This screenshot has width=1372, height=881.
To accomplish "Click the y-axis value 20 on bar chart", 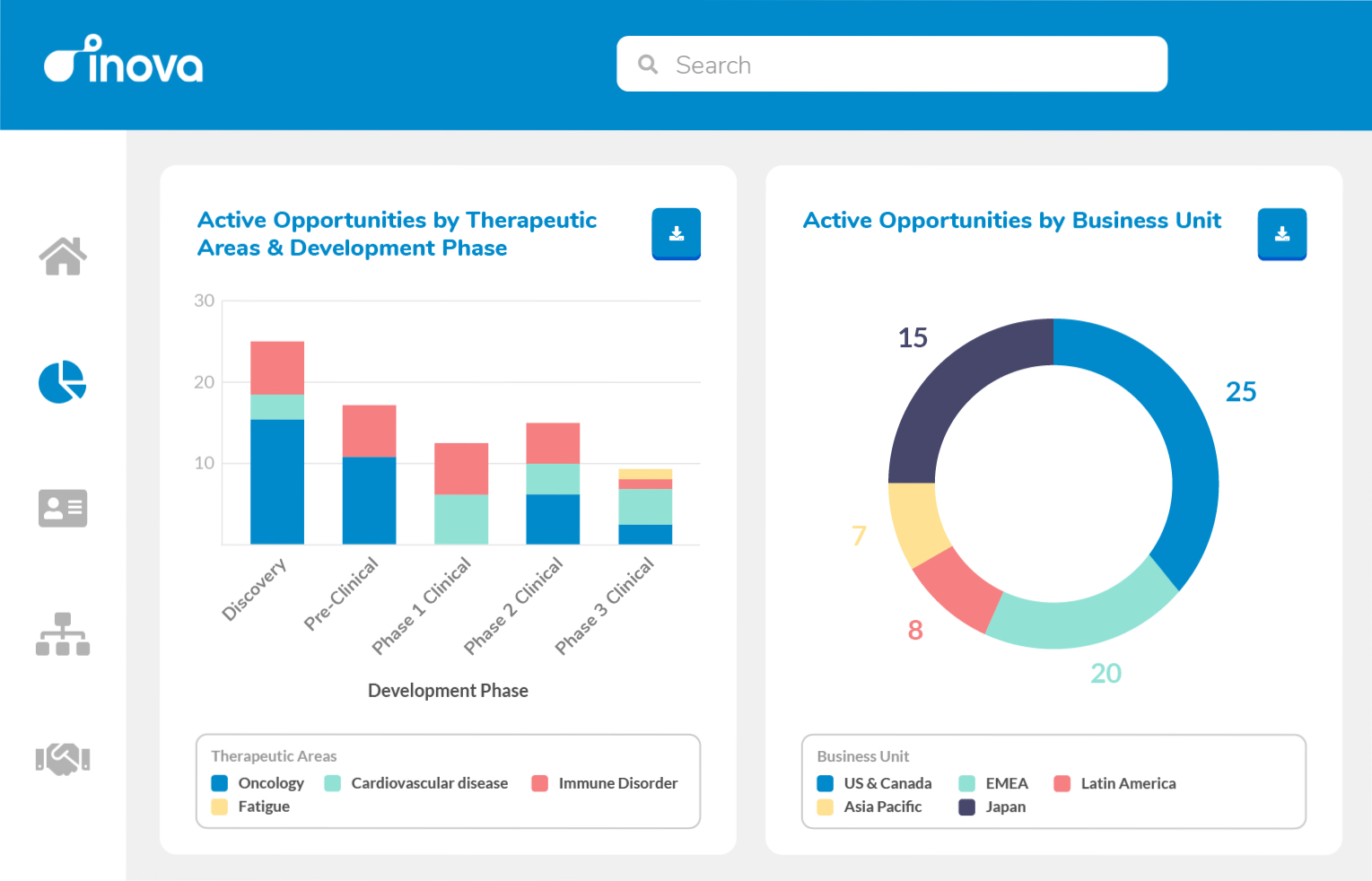I will (x=205, y=382).
